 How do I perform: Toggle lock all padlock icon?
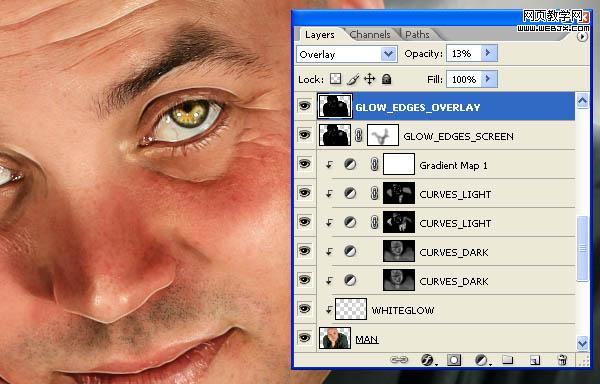(x=386, y=79)
